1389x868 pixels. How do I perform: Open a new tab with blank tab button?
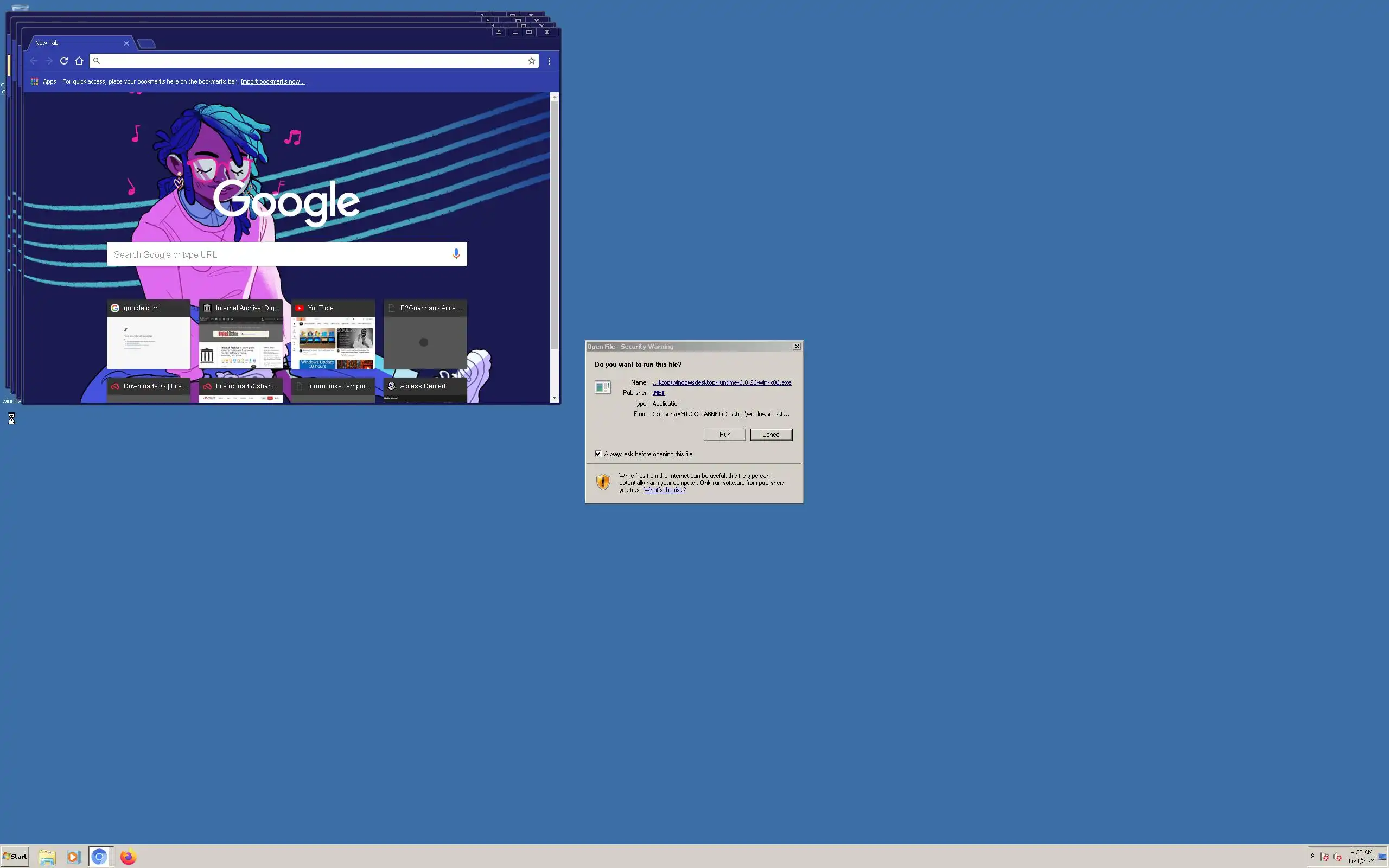coord(146,43)
